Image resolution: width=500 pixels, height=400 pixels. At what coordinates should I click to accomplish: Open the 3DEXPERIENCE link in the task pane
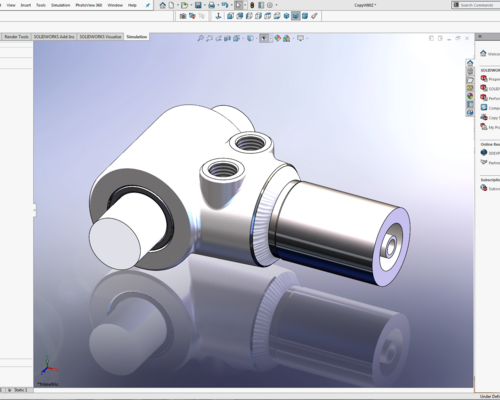coord(490,153)
